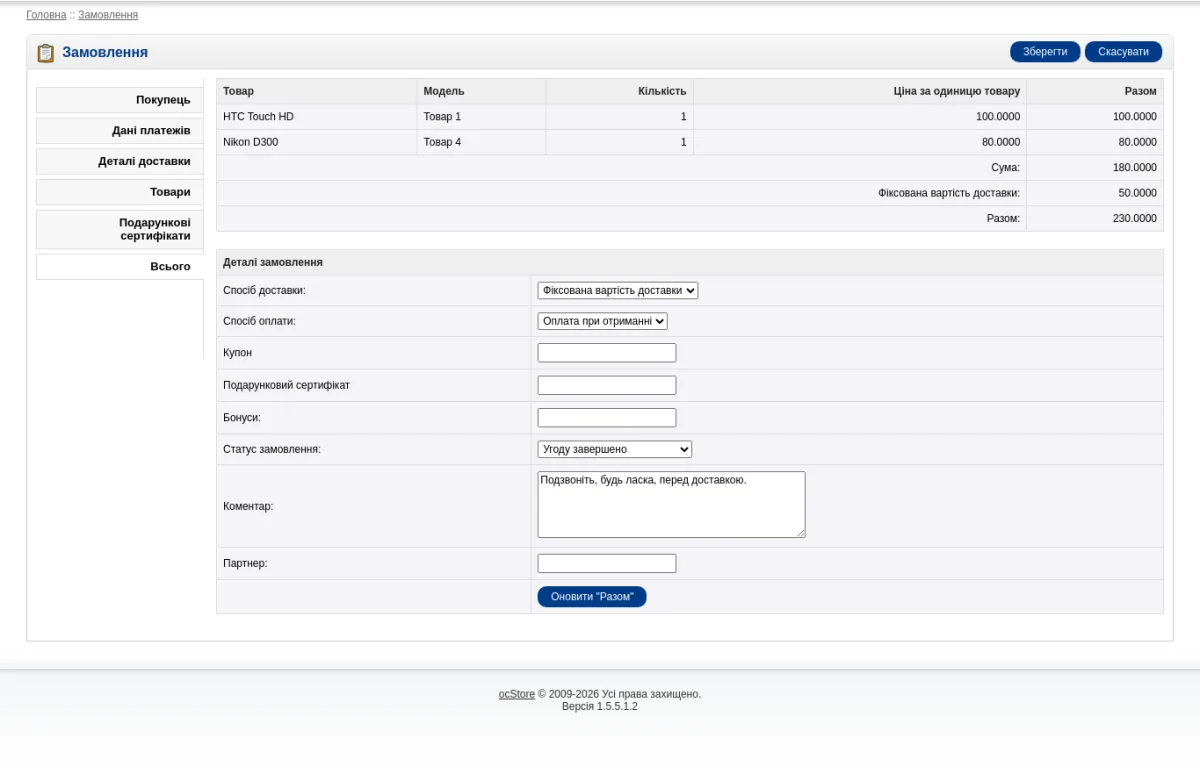Go to the Деталі доставки tab
This screenshot has width=1200, height=767.
(x=120, y=161)
